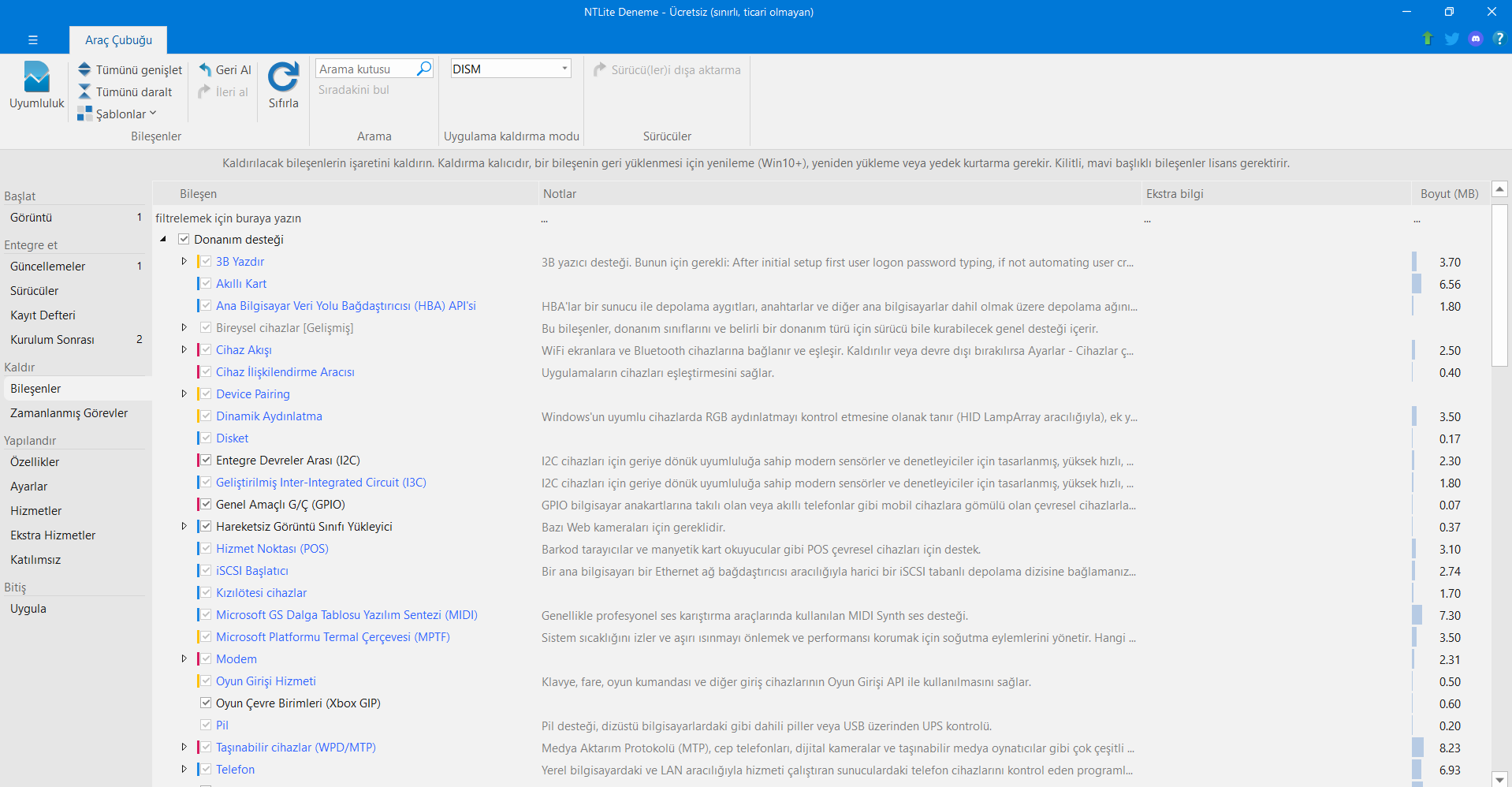The height and width of the screenshot is (787, 1512).
Task: Uncheck the Entegre Devreler Arası (I2C) checkbox
Action: (x=206, y=460)
